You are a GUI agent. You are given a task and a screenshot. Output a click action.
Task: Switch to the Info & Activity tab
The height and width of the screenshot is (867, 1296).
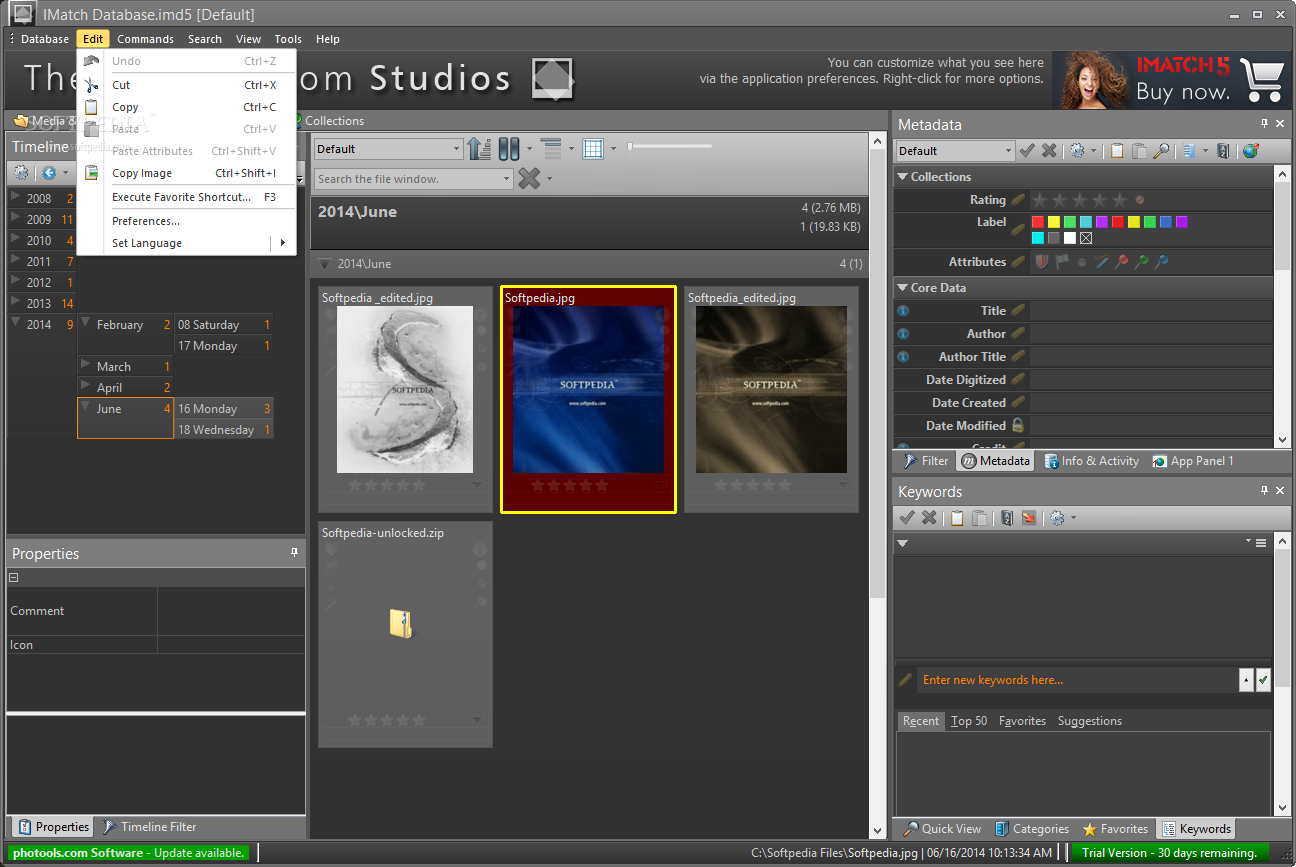[1091, 461]
